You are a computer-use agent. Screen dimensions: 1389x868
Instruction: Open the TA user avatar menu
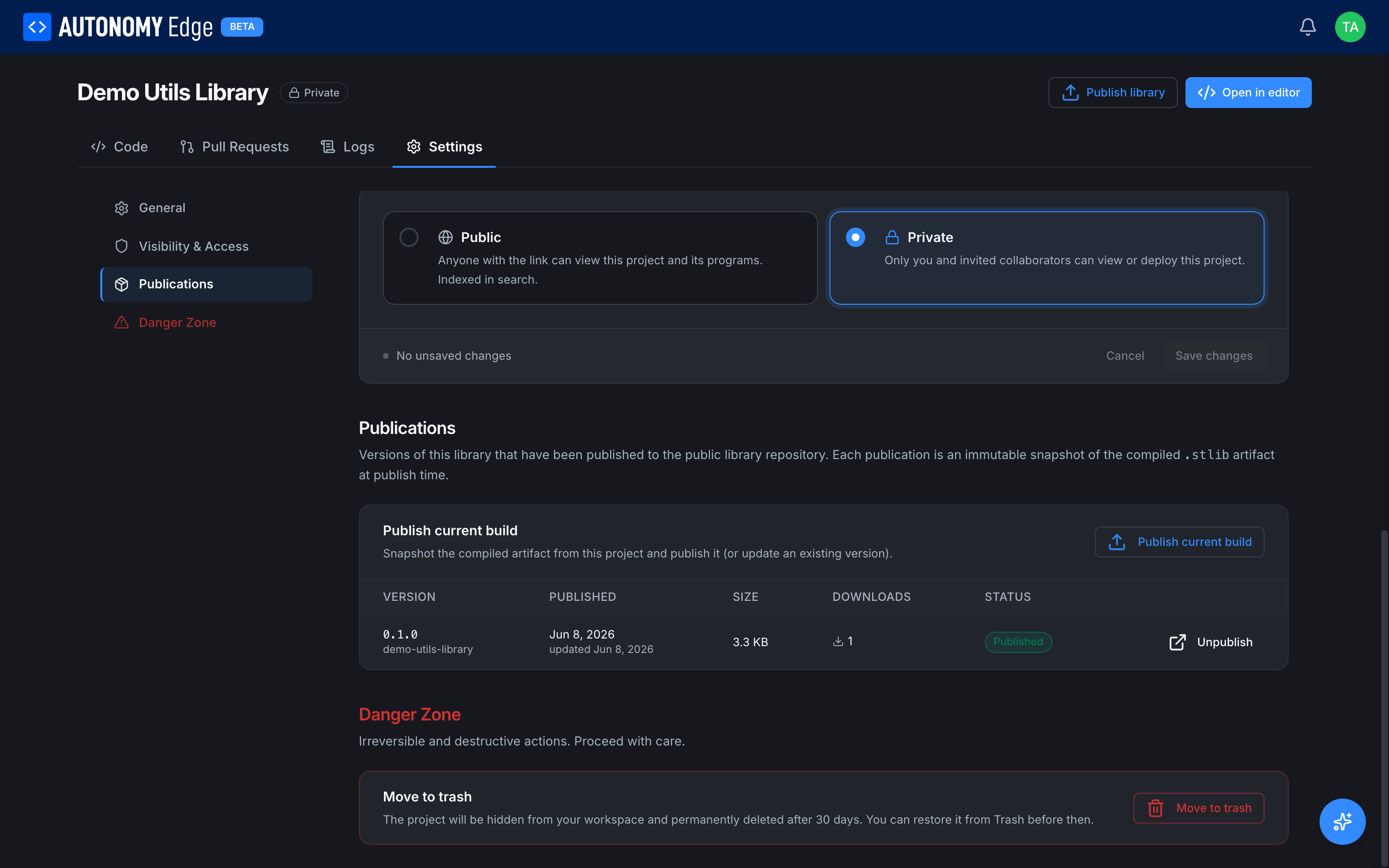coord(1350,27)
